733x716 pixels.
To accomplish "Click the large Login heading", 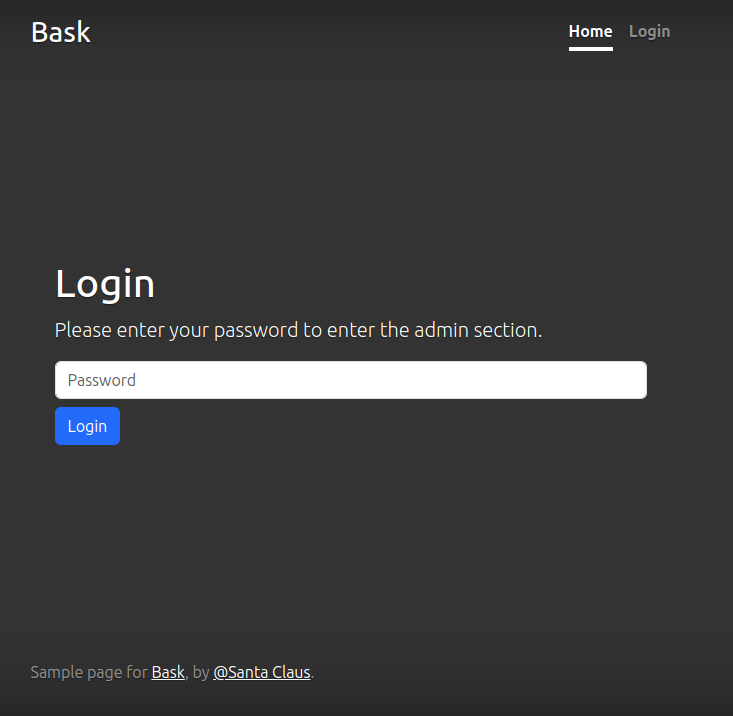I will tap(105, 284).
